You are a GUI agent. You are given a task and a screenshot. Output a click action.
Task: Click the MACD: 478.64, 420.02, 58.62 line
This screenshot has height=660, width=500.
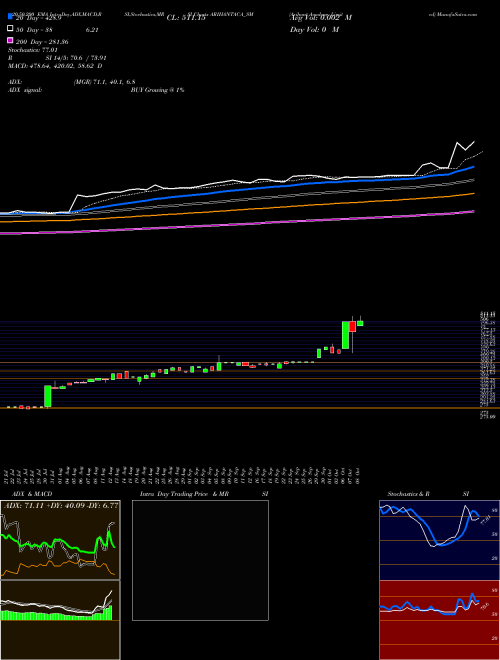pos(55,66)
